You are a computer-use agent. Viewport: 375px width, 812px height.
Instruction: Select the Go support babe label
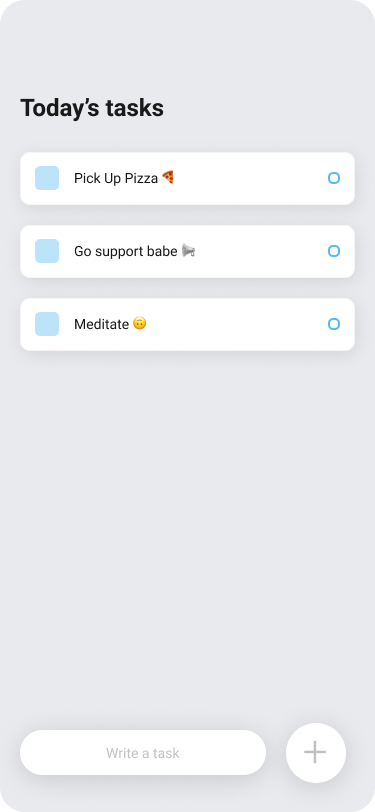(x=126, y=252)
